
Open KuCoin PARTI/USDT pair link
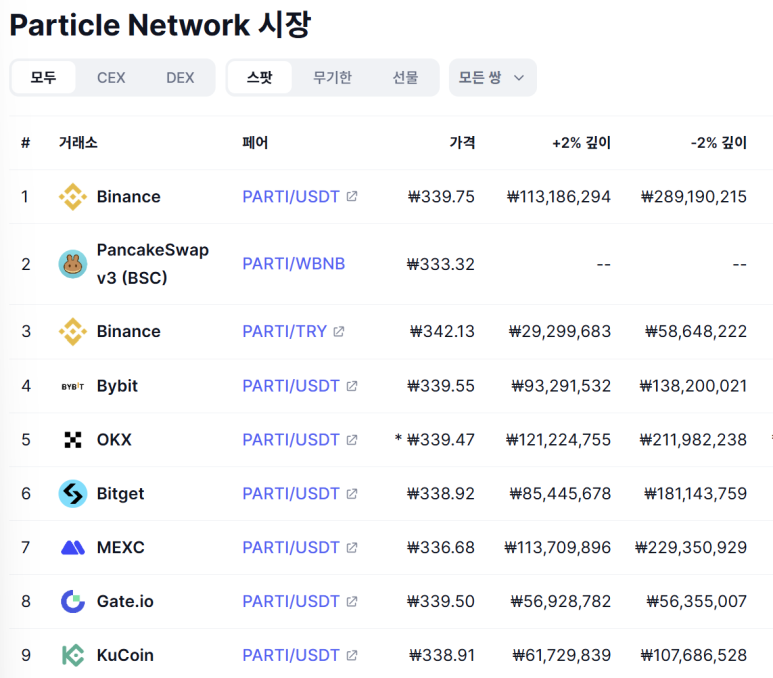coord(291,655)
